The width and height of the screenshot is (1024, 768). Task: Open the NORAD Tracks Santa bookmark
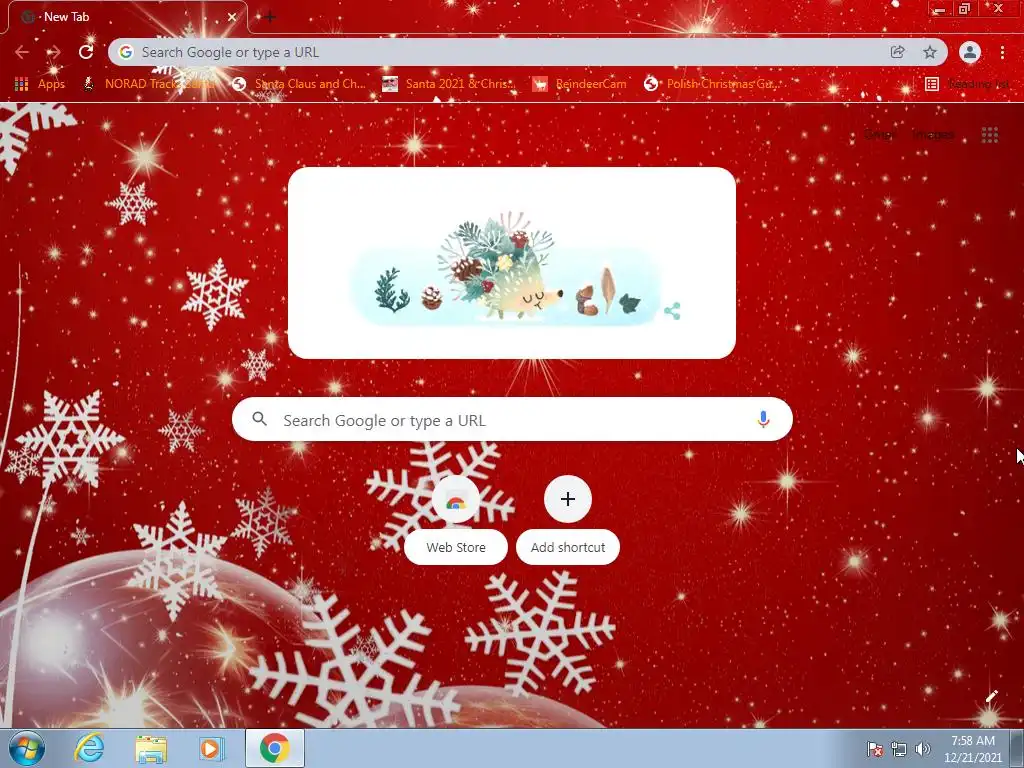150,84
